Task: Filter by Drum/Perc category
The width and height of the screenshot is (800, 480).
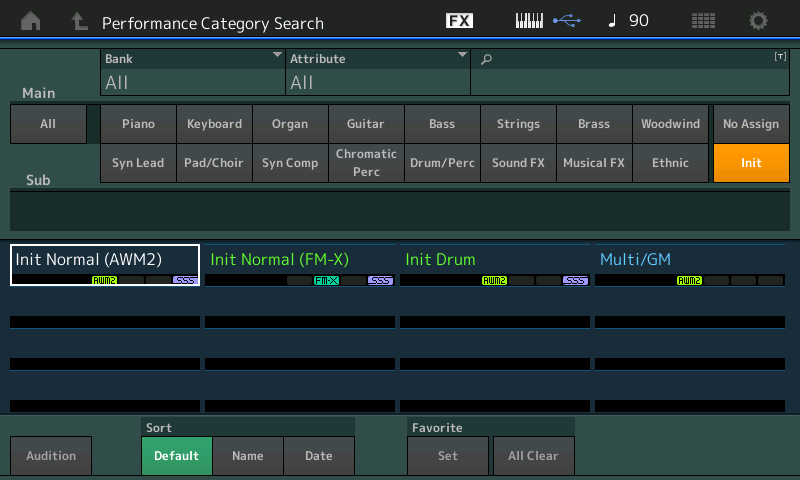Action: coord(442,163)
